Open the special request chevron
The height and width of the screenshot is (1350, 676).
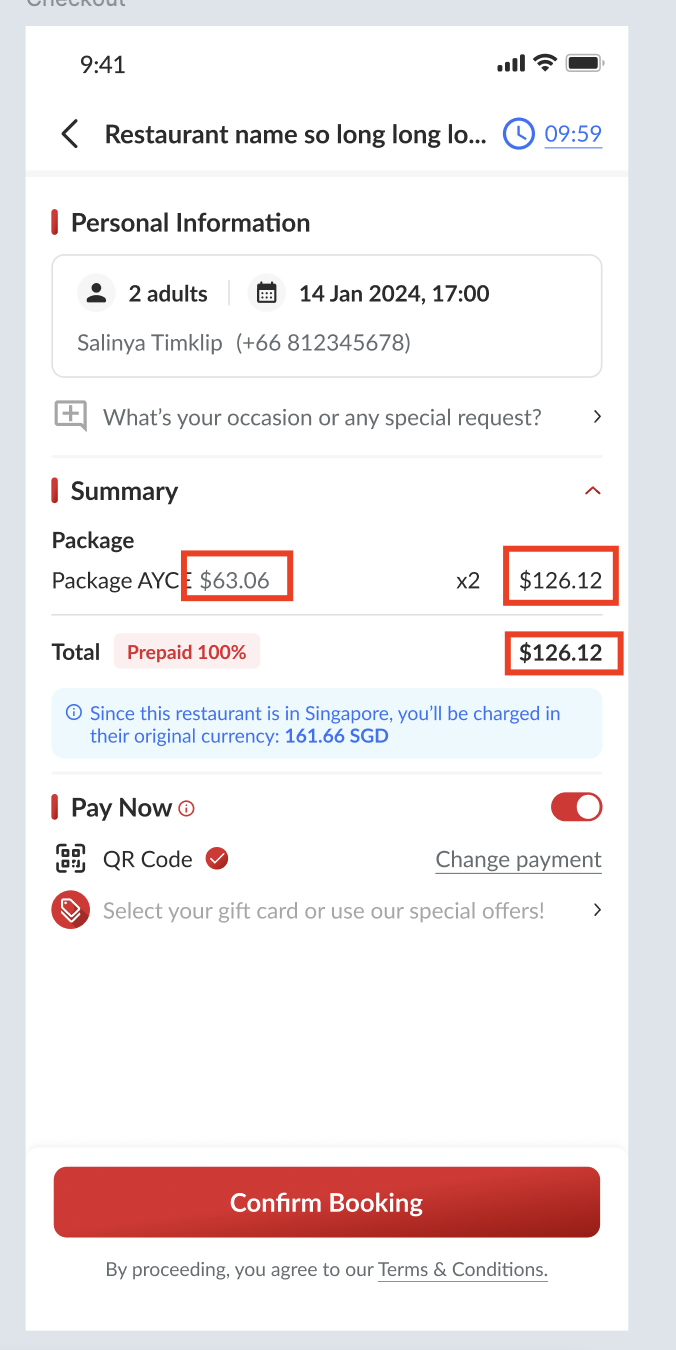(x=597, y=416)
